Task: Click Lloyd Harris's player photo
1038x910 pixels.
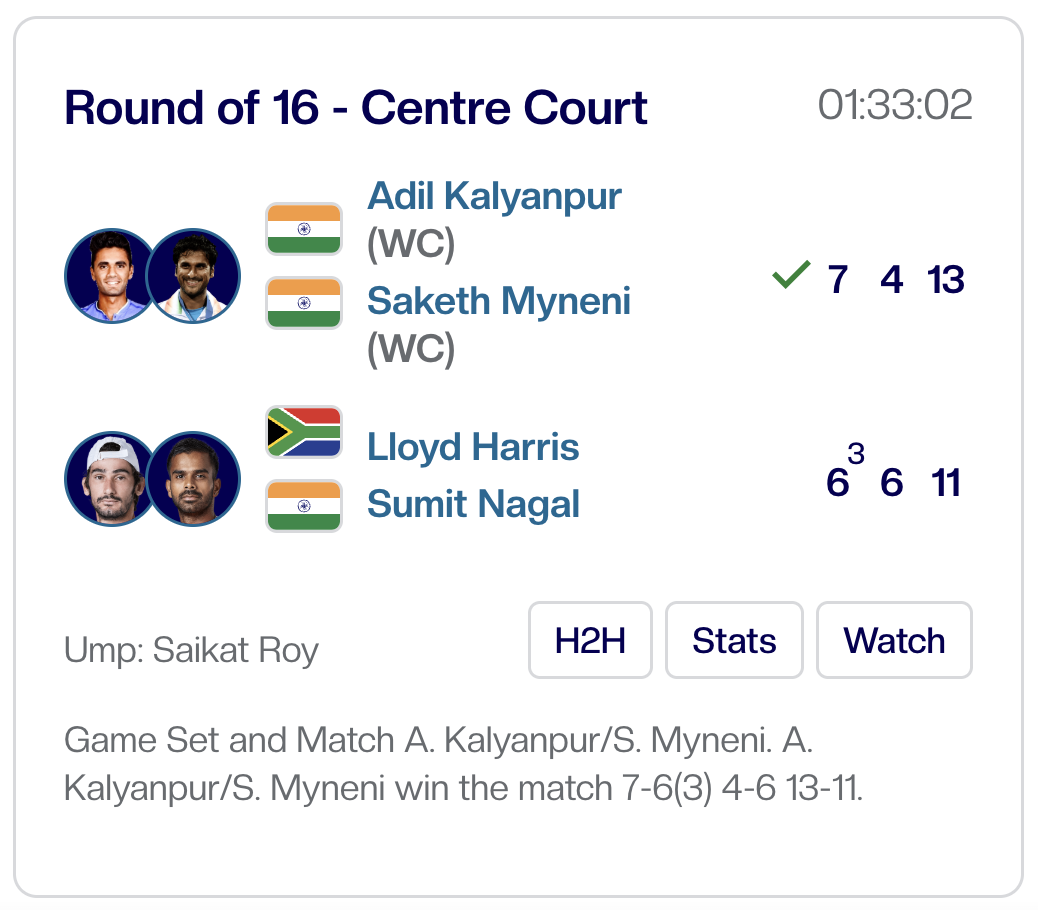Action: (108, 479)
